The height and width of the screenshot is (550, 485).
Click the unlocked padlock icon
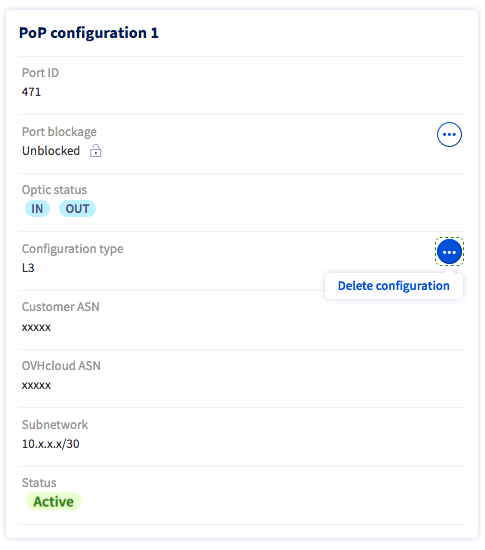click(x=95, y=151)
